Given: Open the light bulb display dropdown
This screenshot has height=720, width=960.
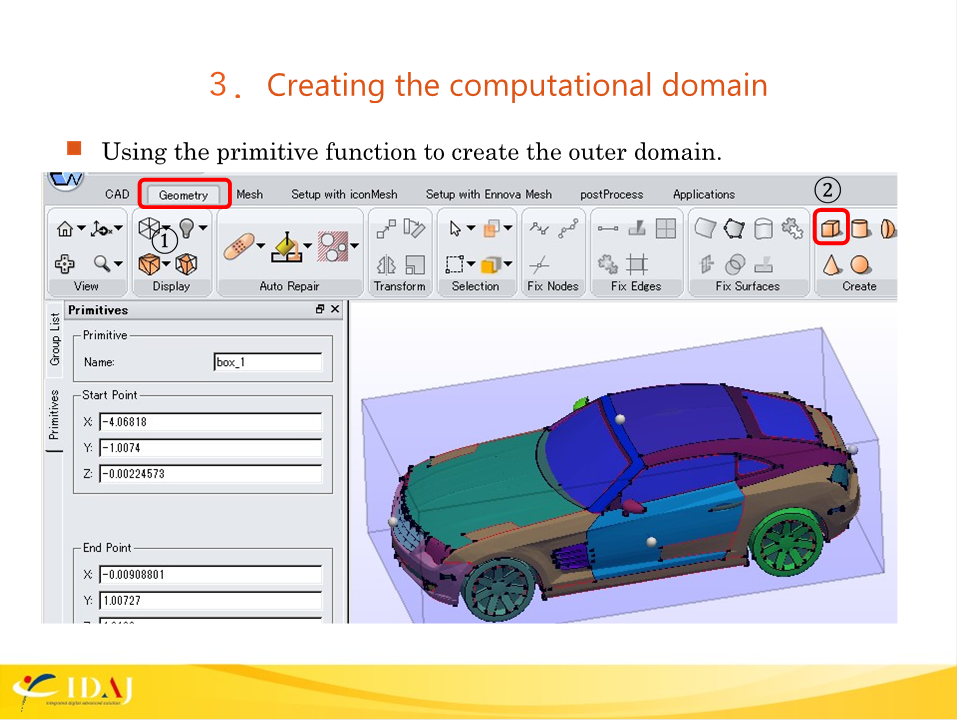Looking at the screenshot, I should pos(203,228).
